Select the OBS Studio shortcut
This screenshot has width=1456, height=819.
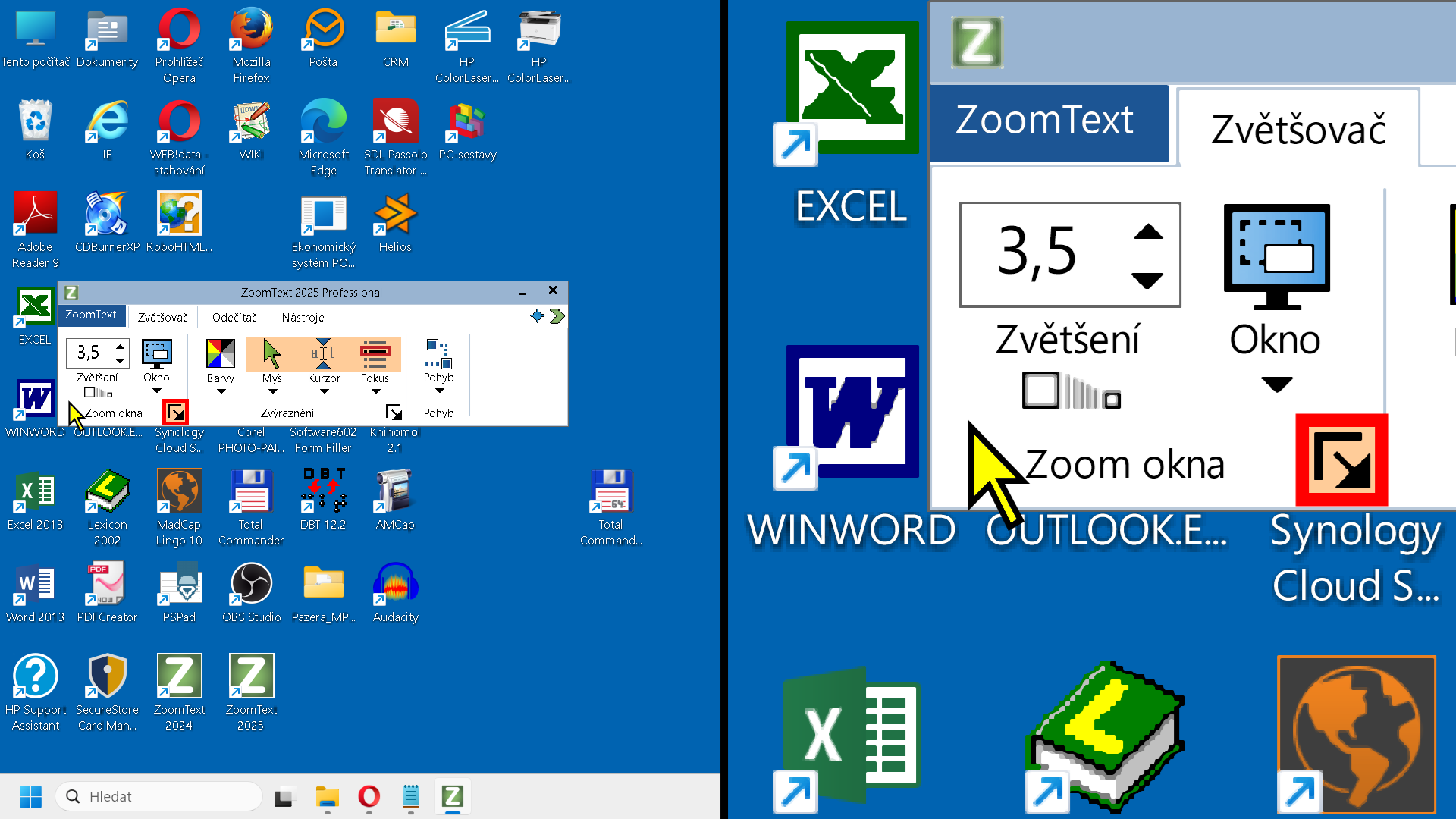point(251,593)
